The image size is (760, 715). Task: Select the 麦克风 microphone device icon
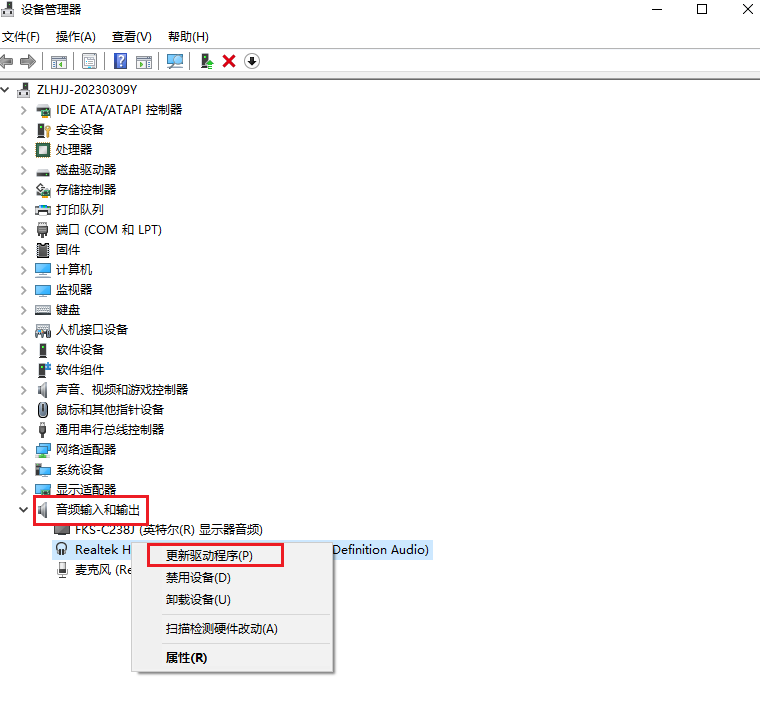[x=63, y=570]
